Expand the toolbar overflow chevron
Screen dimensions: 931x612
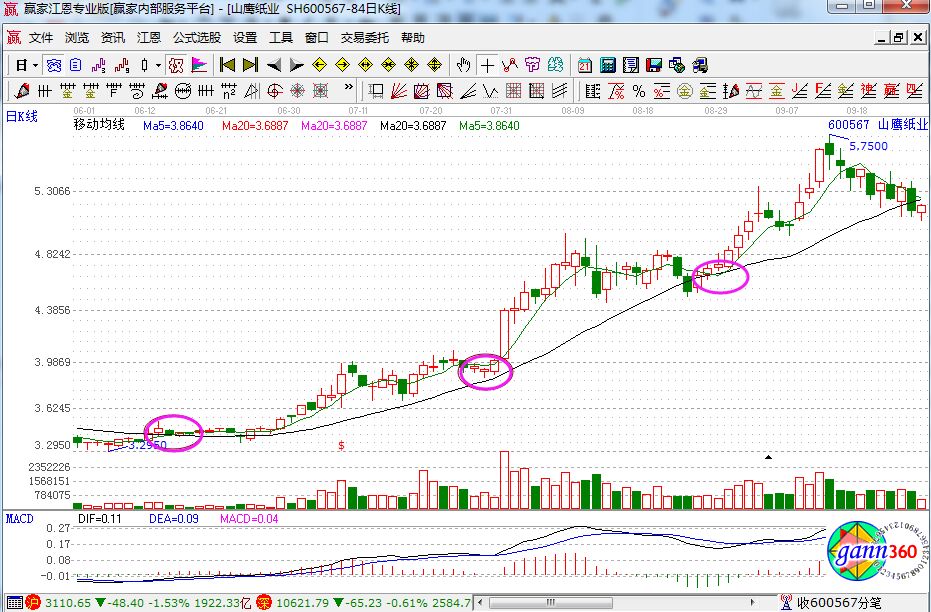[349, 91]
